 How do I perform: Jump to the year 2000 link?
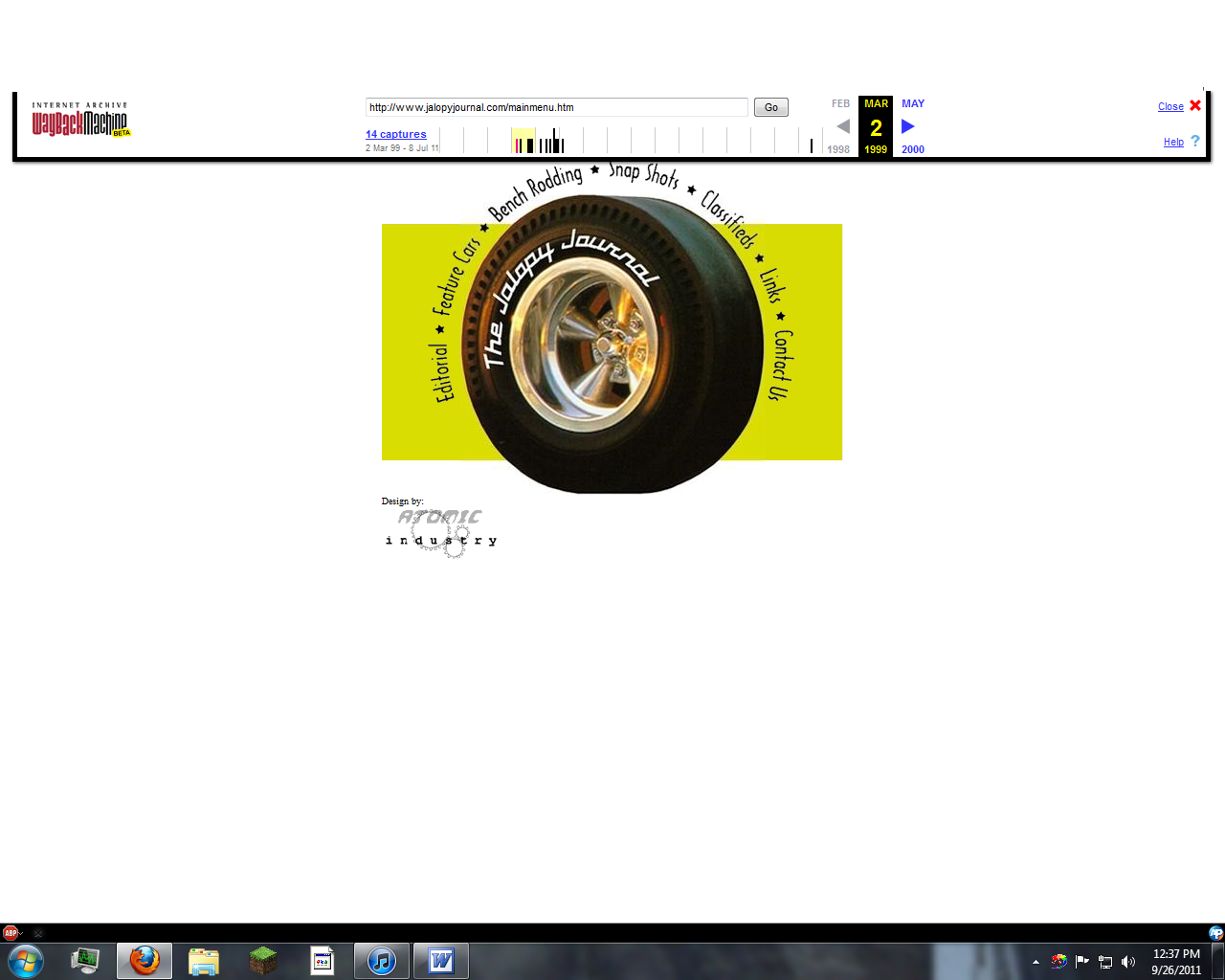point(913,149)
